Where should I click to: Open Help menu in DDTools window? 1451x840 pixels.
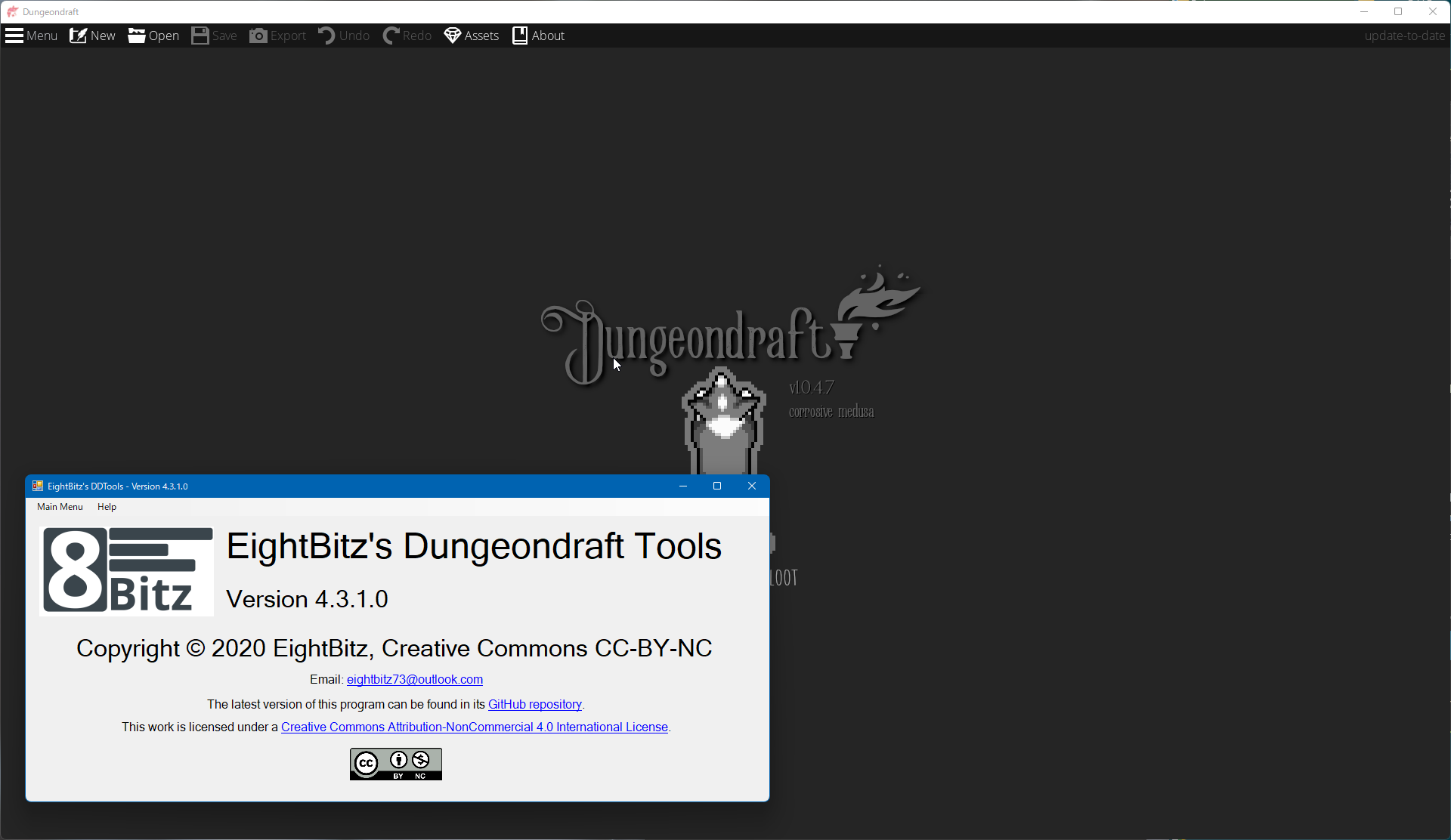(x=107, y=507)
